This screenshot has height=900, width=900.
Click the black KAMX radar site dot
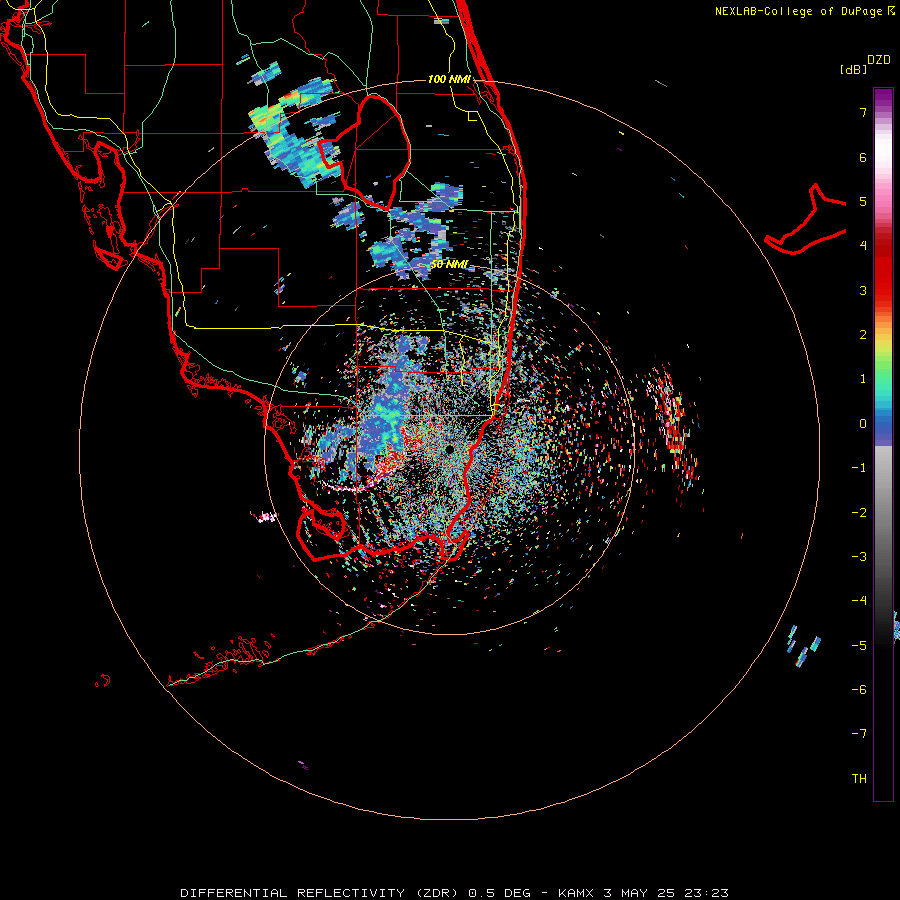[449, 449]
